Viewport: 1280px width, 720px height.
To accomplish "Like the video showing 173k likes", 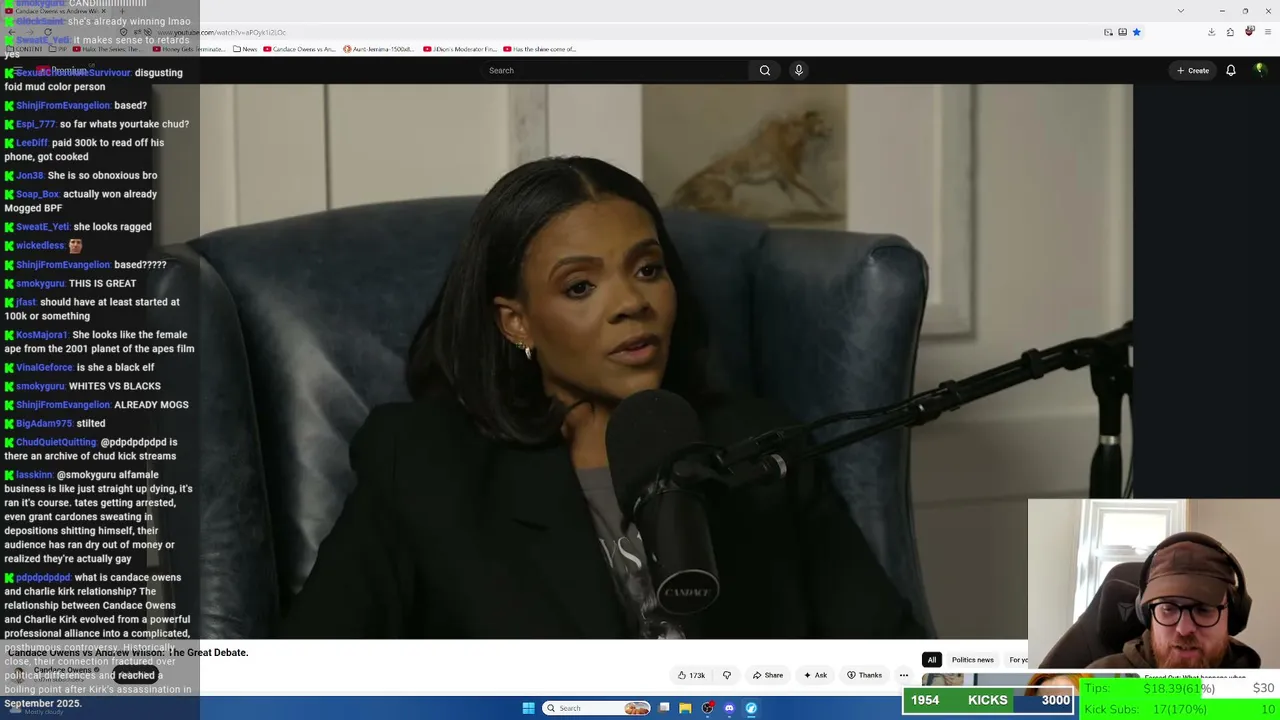I will click(x=691, y=675).
